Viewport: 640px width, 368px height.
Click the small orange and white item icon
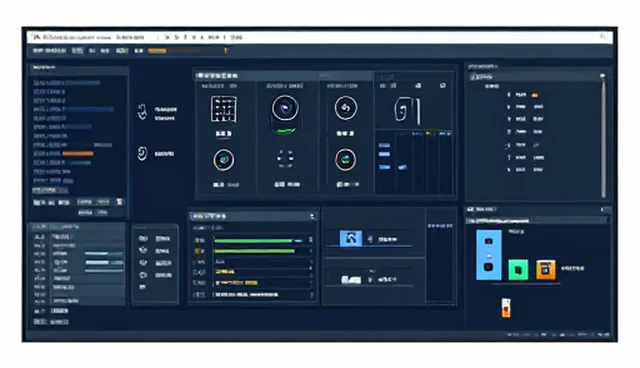(506, 307)
